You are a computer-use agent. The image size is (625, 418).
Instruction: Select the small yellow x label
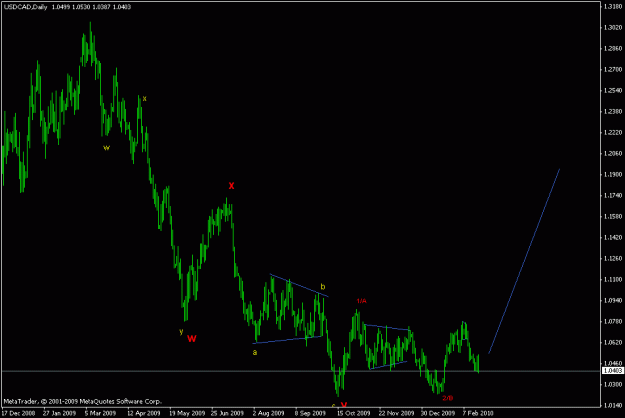(144, 98)
